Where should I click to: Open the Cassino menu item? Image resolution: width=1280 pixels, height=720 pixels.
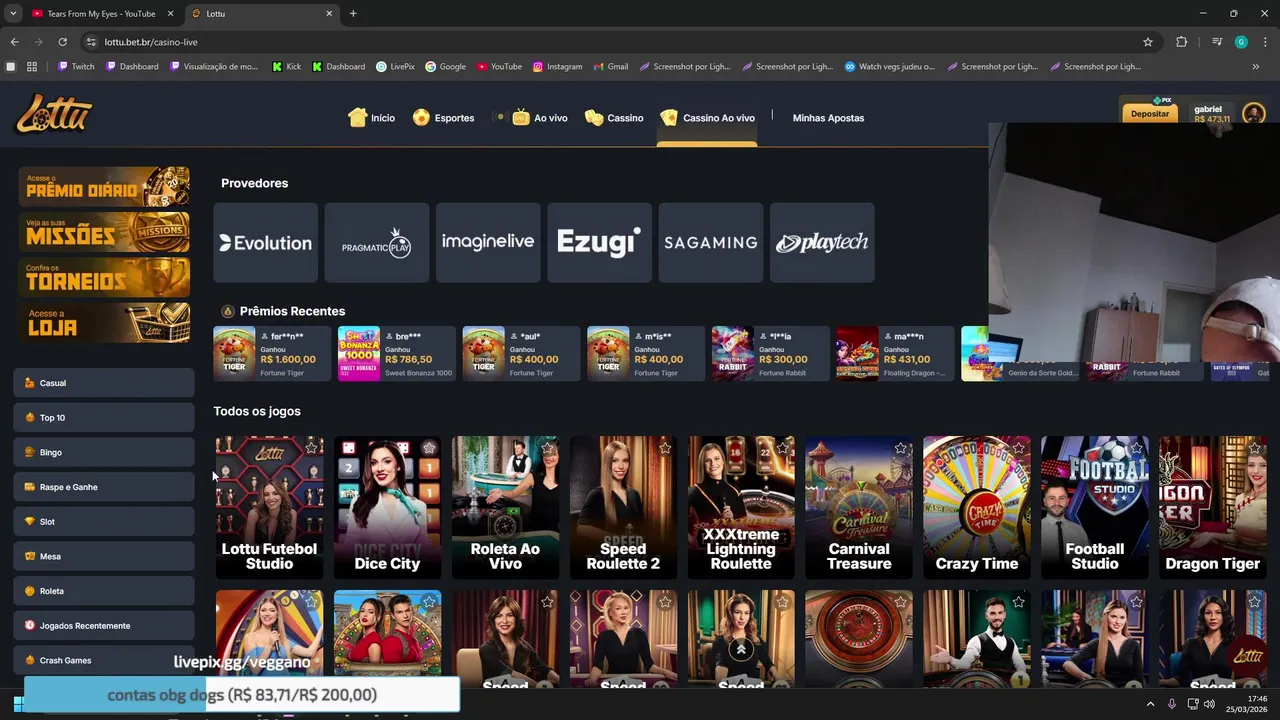[x=614, y=117]
